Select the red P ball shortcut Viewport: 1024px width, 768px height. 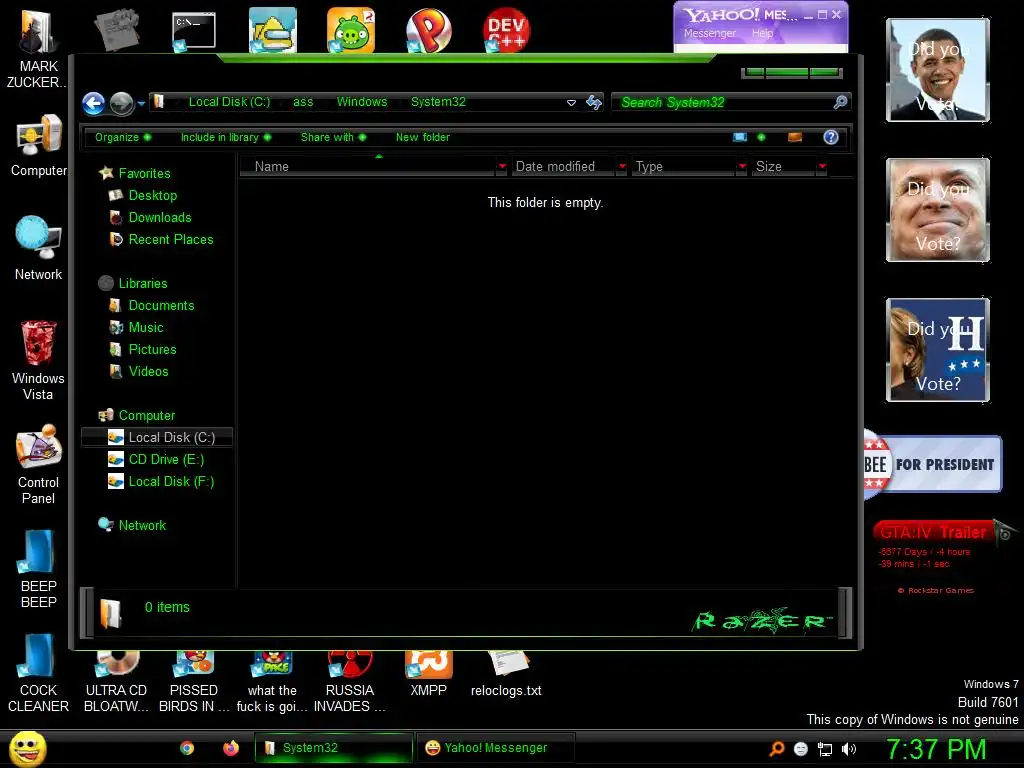click(x=428, y=30)
